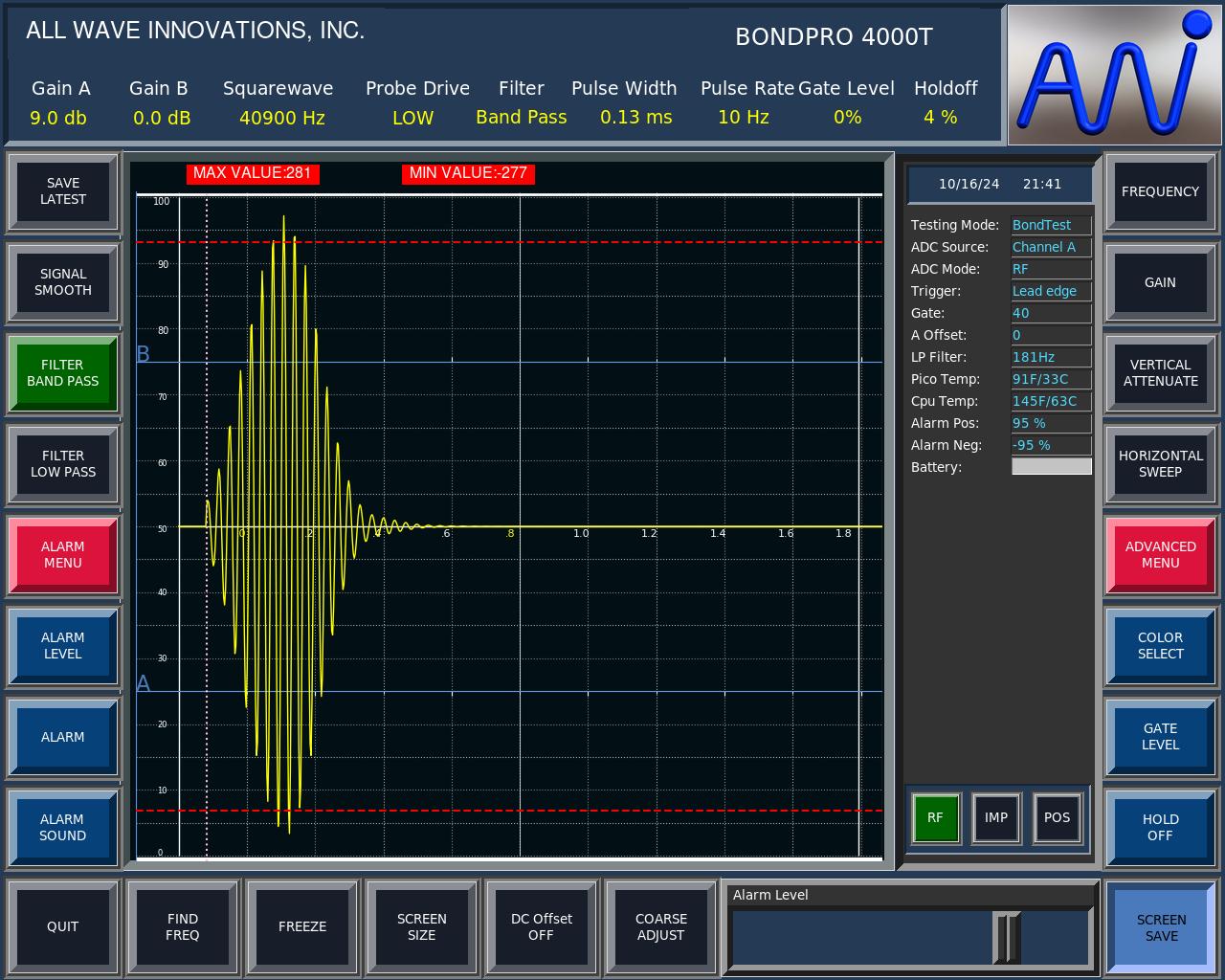Click the AWI logo

point(1114,75)
